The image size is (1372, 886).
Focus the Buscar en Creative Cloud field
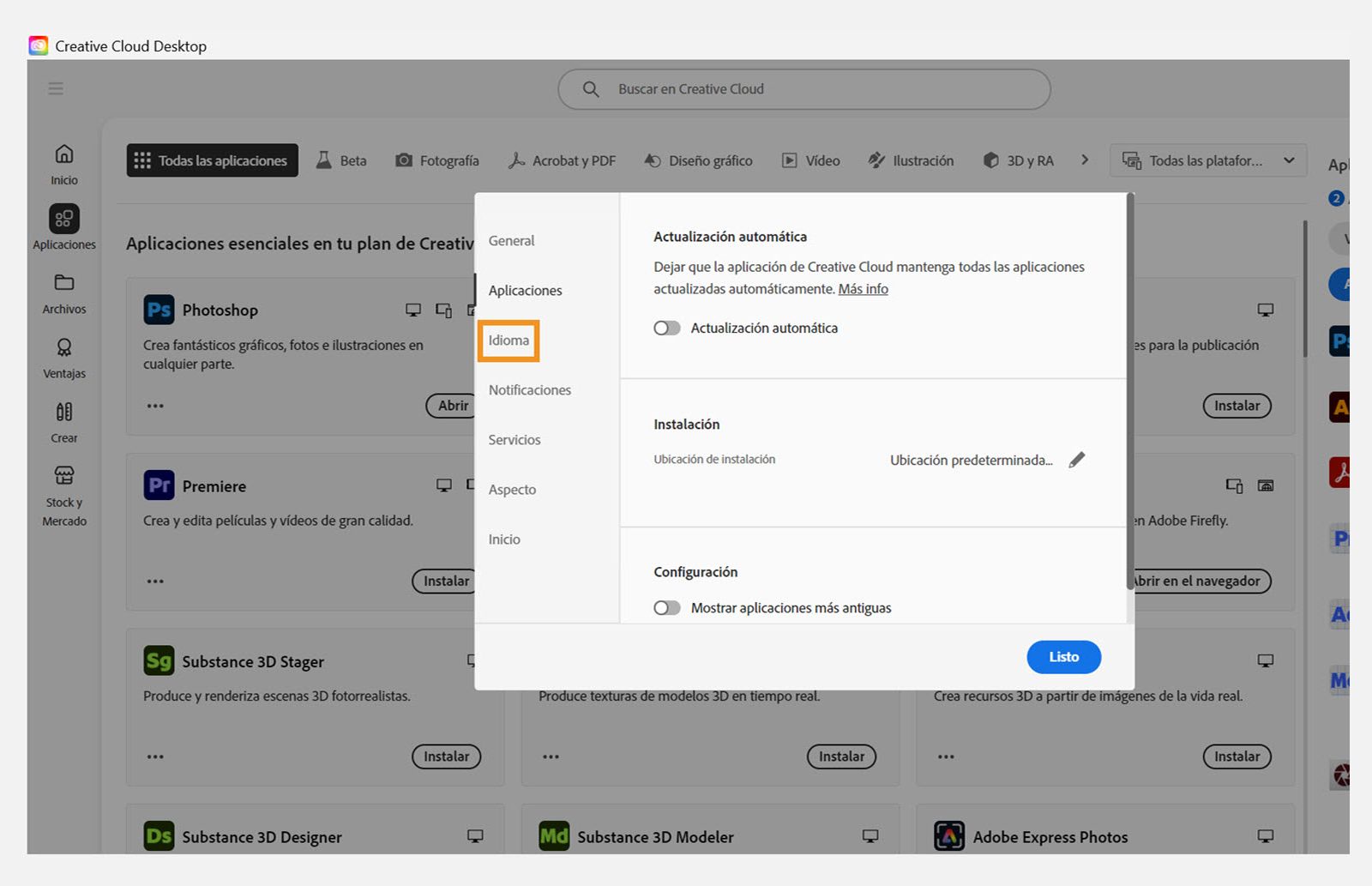pyautogui.click(x=804, y=89)
